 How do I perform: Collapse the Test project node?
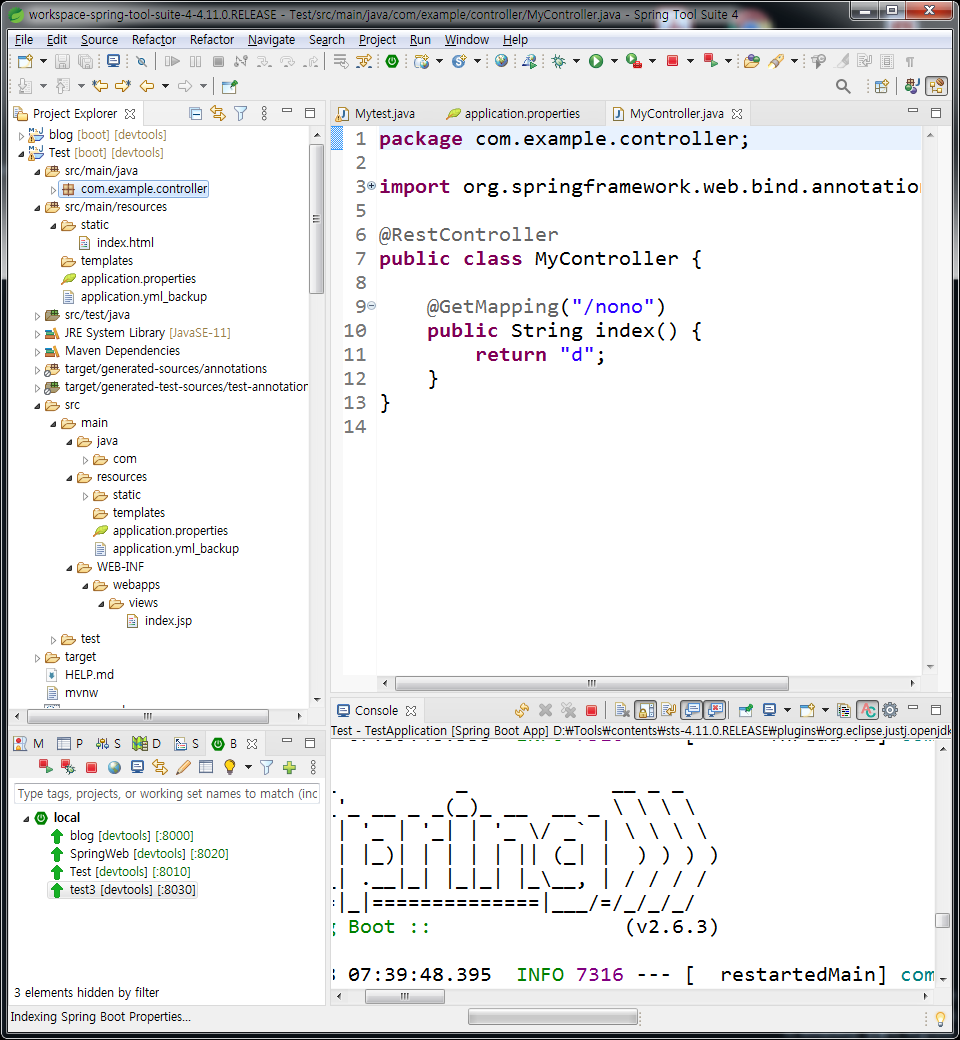click(x=21, y=153)
